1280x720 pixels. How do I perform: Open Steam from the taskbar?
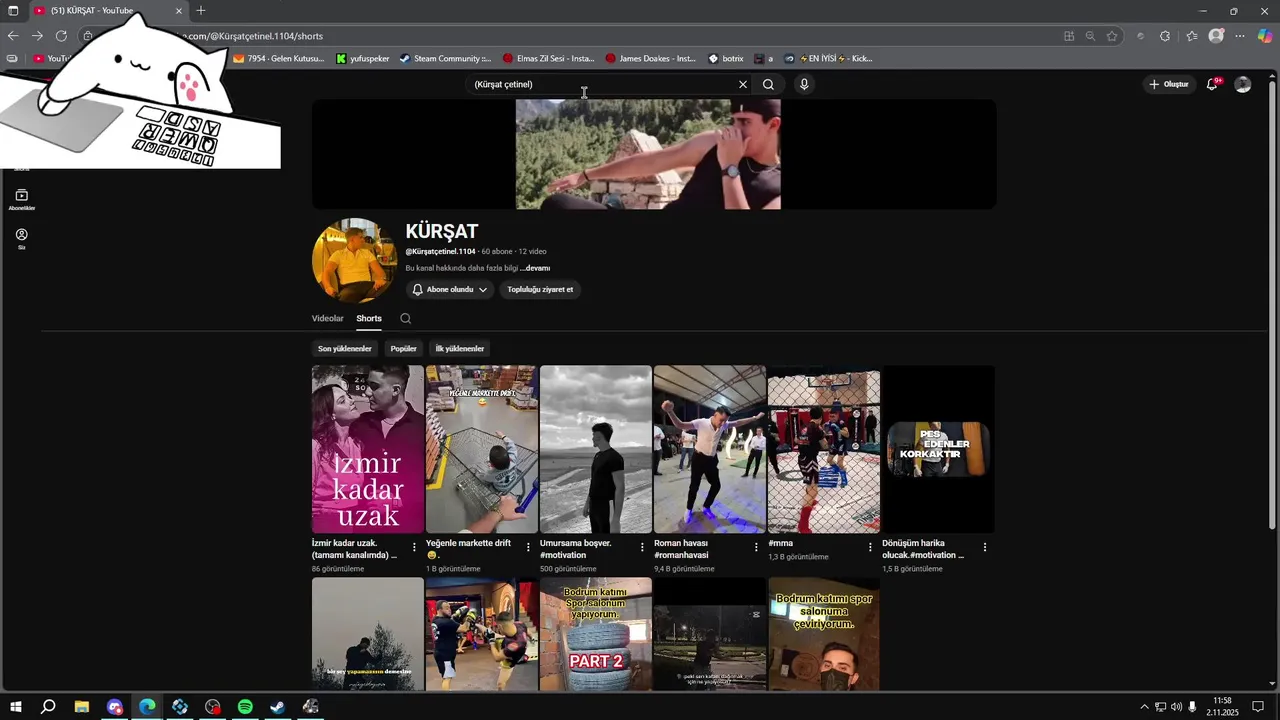pyautogui.click(x=278, y=707)
